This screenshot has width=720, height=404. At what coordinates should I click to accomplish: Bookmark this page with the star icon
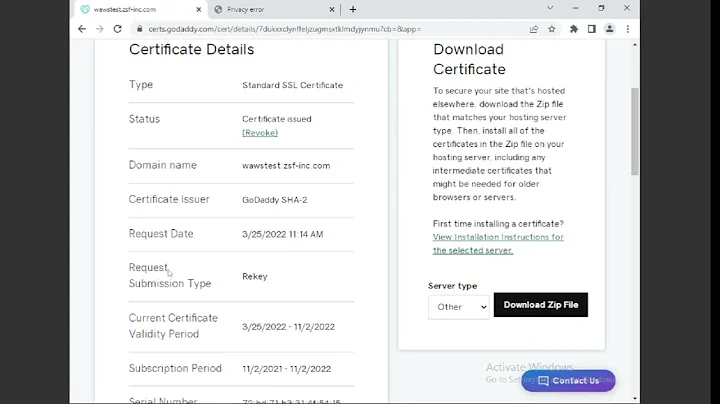[551, 29]
